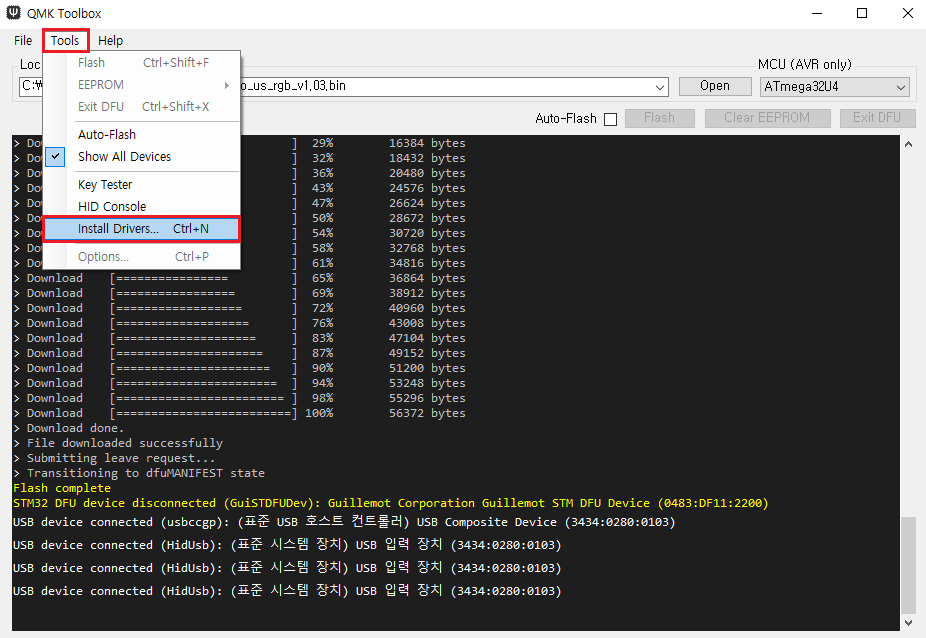
Task: Click the usbccgp USB Composite Device line
Action: pyautogui.click(x=344, y=522)
